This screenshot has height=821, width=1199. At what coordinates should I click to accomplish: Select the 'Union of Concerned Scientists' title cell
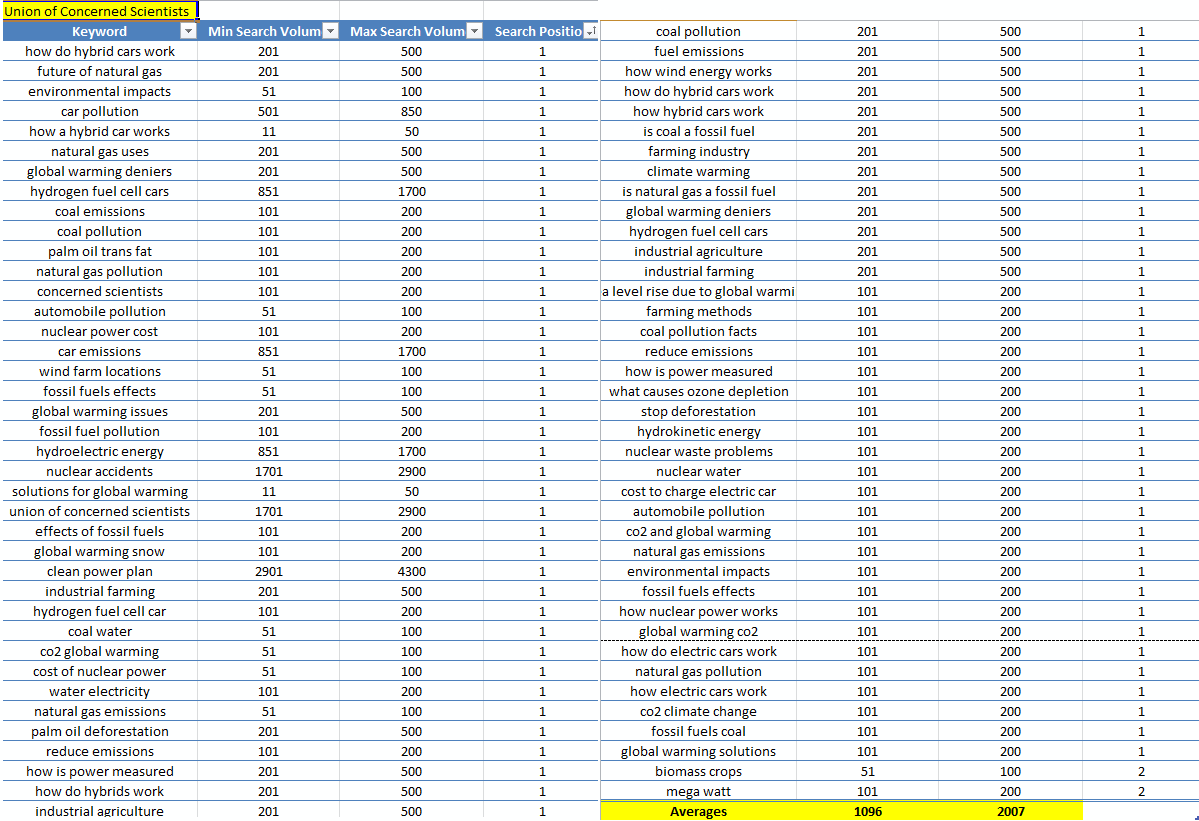[x=99, y=11]
